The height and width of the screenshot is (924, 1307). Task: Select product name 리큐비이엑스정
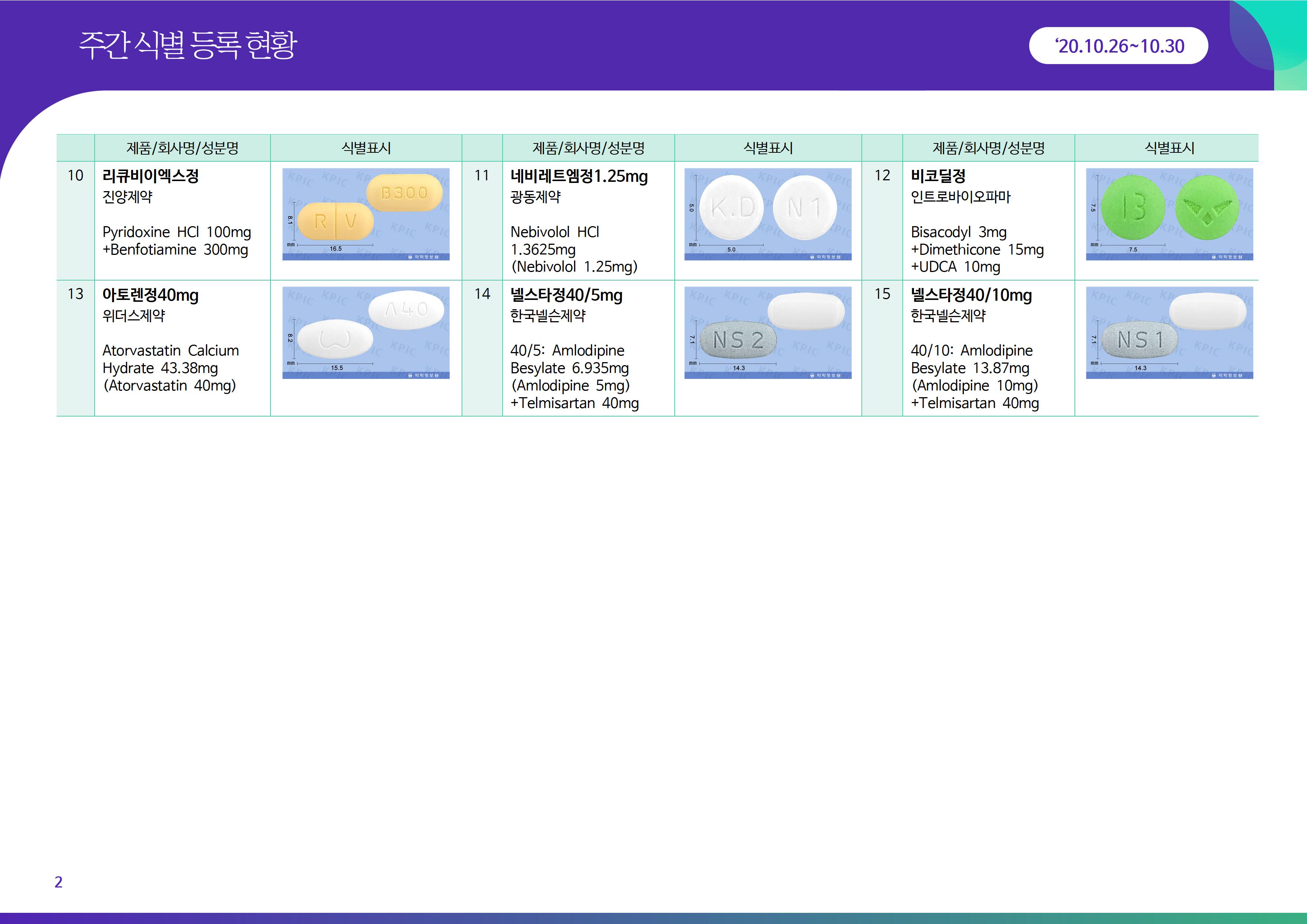(150, 176)
